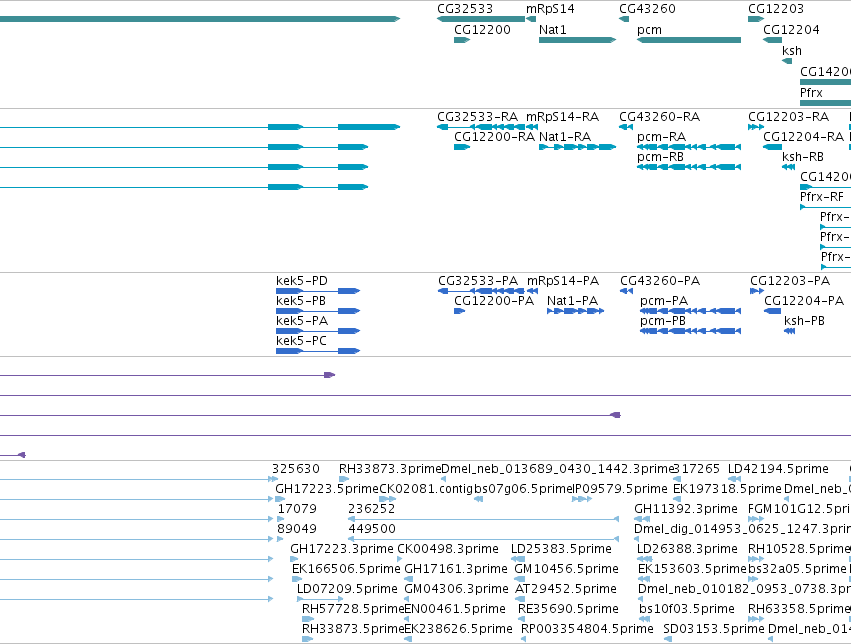Select the LD07209.5prime EST label
This screenshot has width=851, height=644.
coord(347,589)
